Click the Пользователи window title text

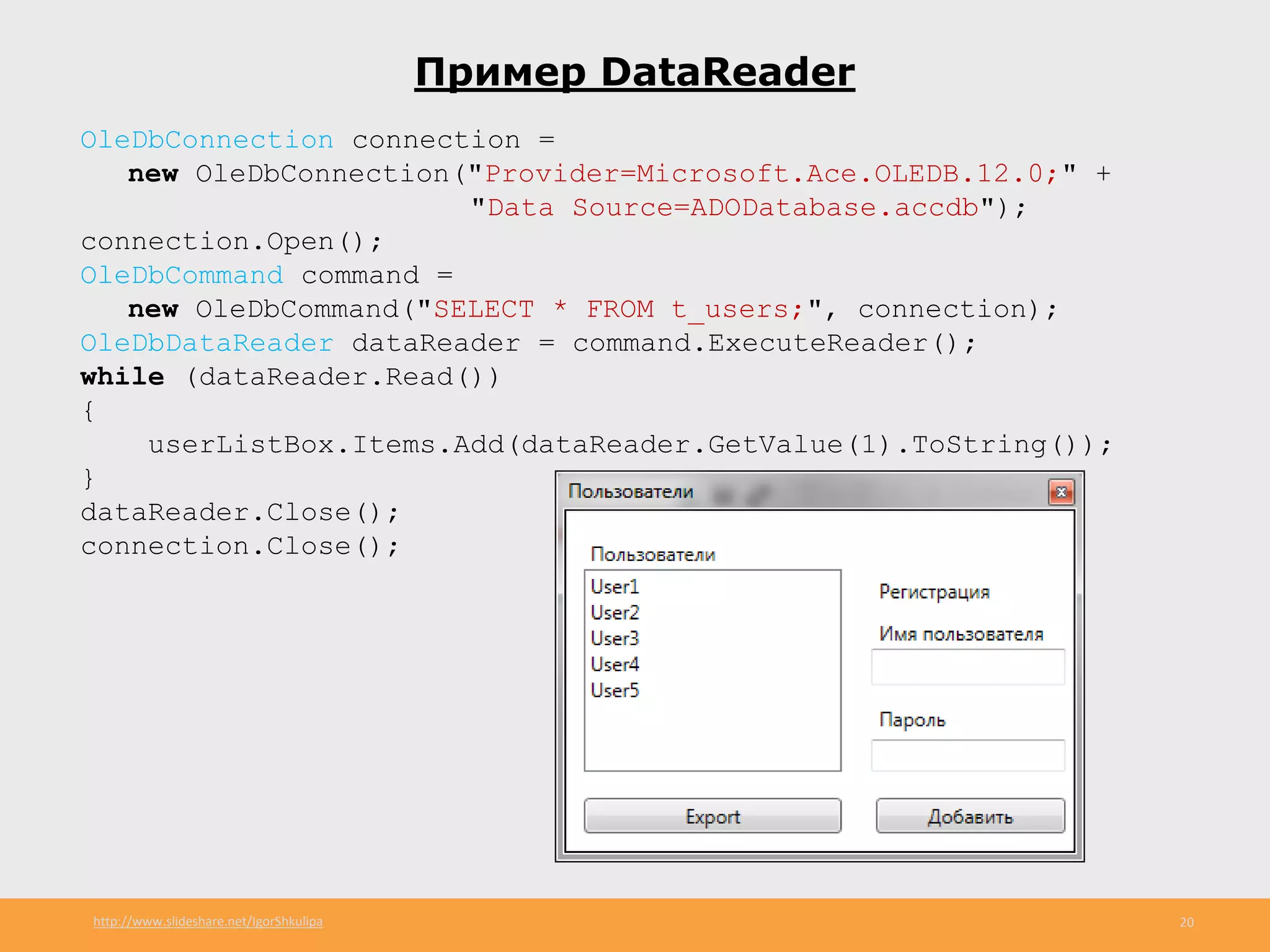point(631,491)
